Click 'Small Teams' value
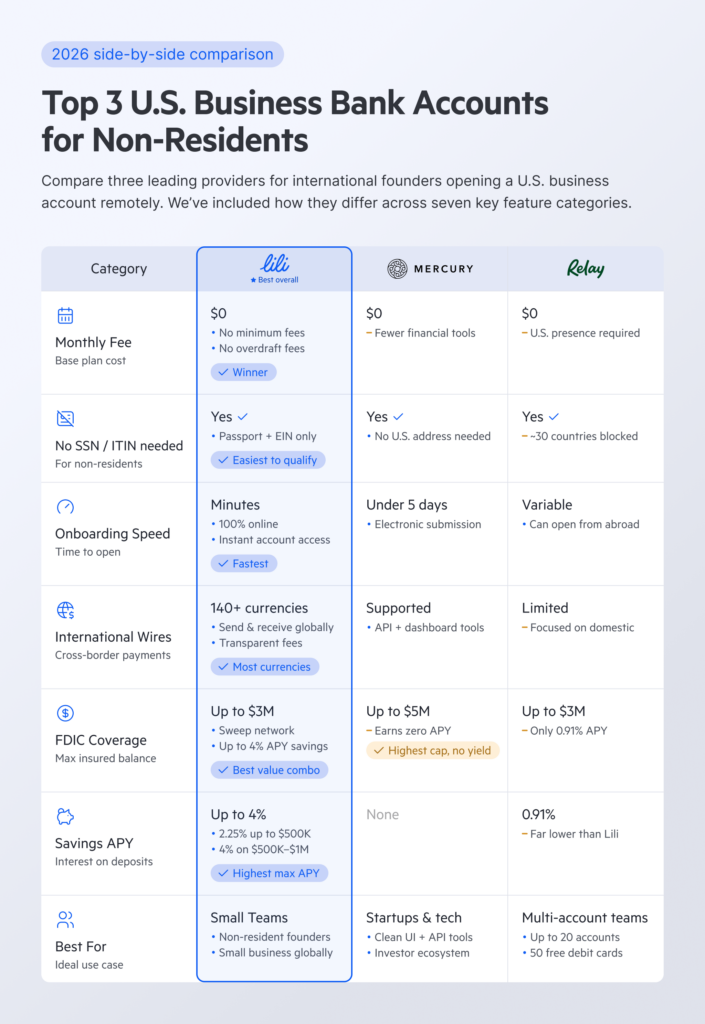Image resolution: width=705 pixels, height=1024 pixels. tap(249, 918)
